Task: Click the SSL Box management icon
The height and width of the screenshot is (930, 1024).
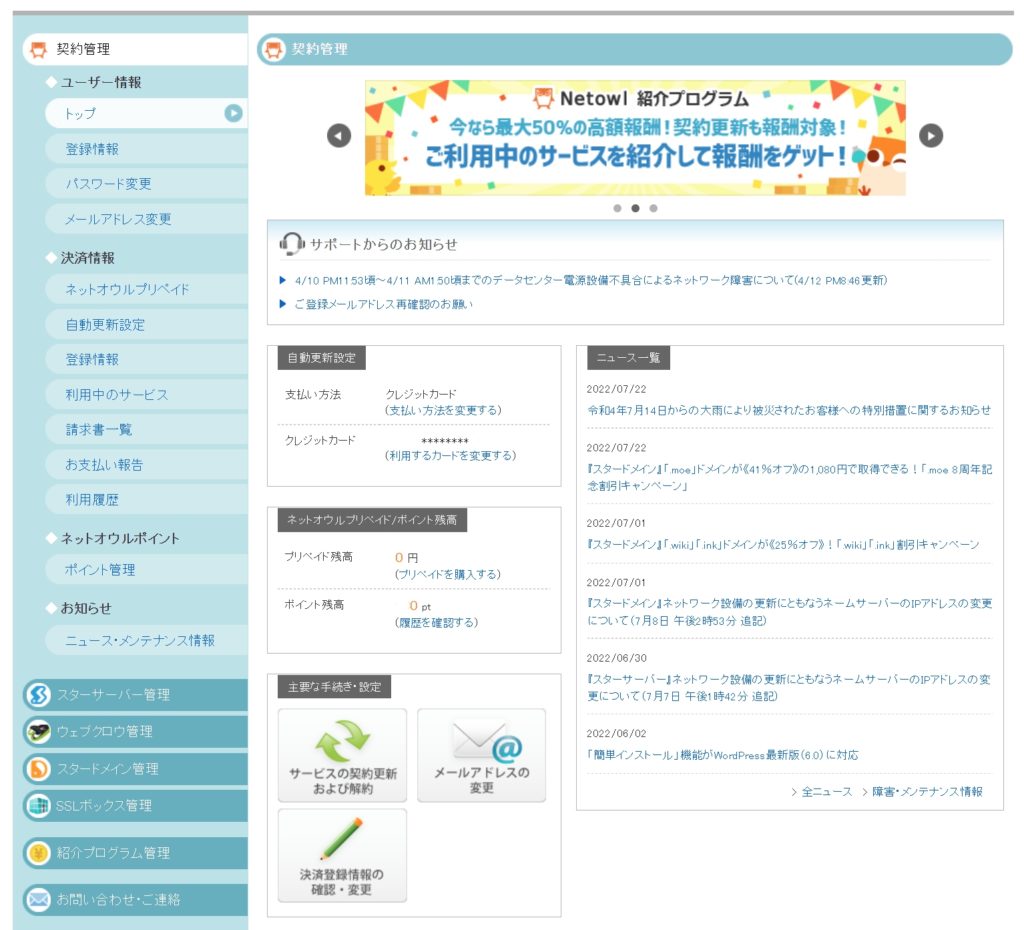Action: 38,805
